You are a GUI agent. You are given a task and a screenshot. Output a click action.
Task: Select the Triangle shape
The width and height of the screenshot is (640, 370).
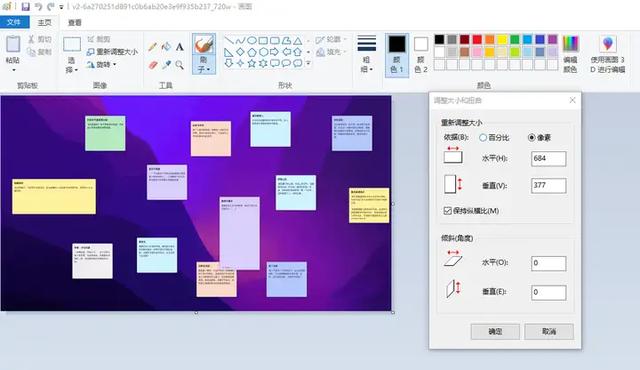pyautogui.click(x=298, y=40)
